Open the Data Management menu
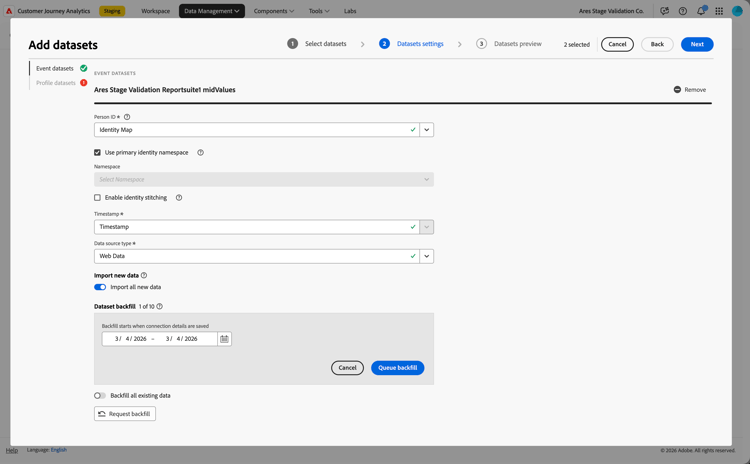Image resolution: width=750 pixels, height=464 pixels. pos(212,11)
